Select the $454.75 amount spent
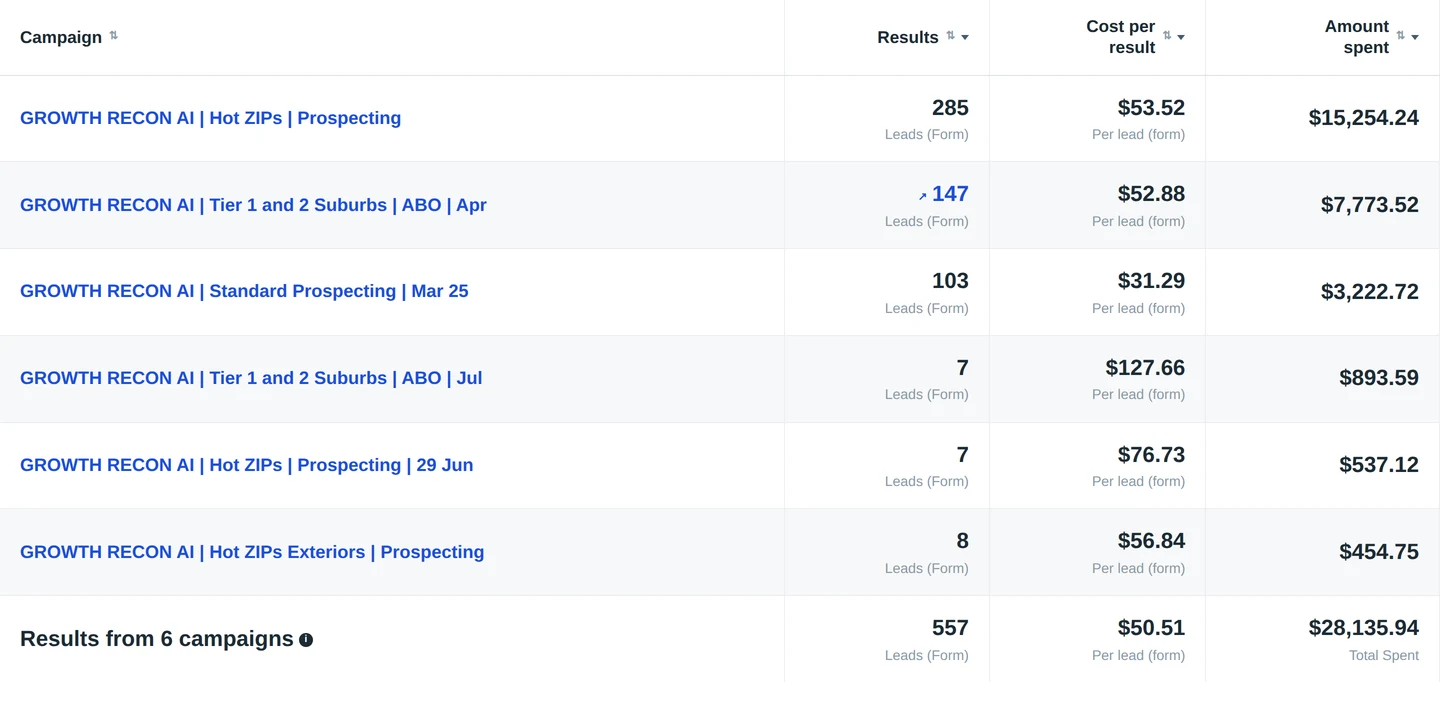 point(1379,552)
